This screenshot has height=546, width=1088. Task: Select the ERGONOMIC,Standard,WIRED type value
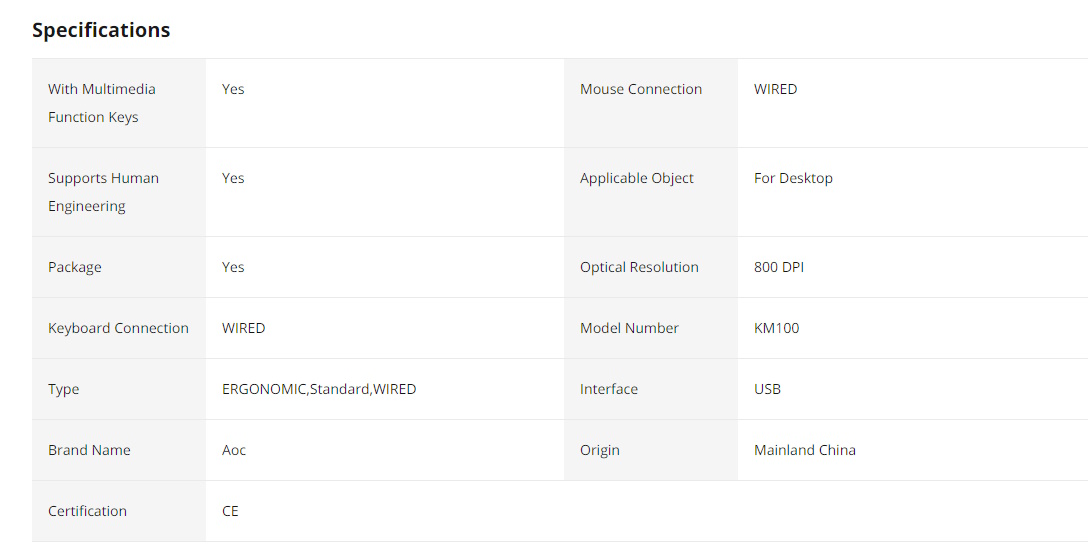(319, 389)
